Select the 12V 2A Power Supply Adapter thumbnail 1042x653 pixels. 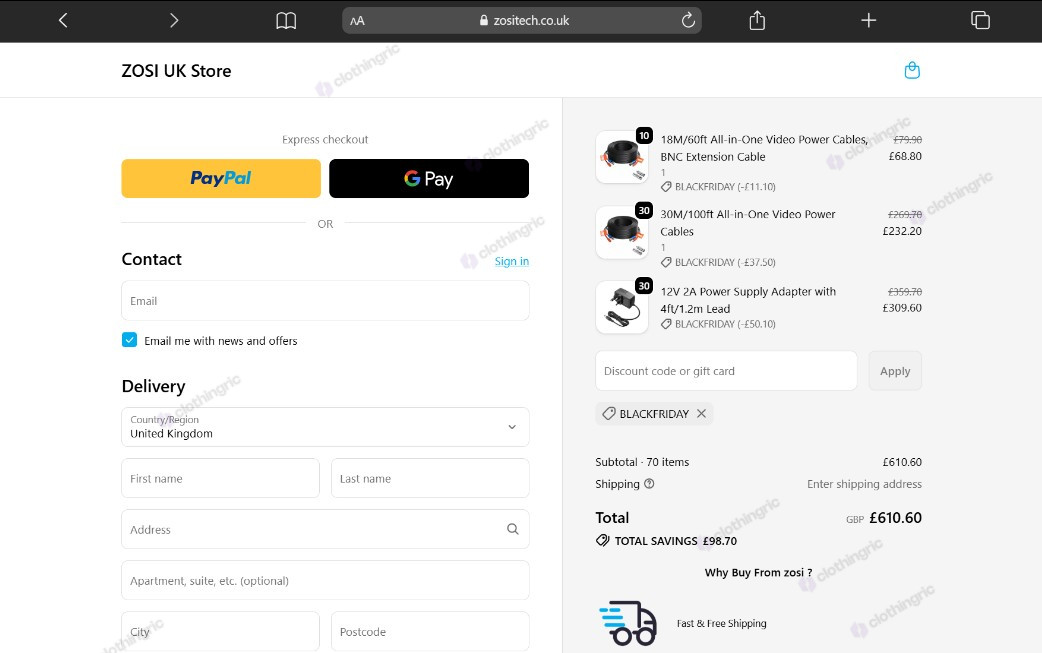622,308
